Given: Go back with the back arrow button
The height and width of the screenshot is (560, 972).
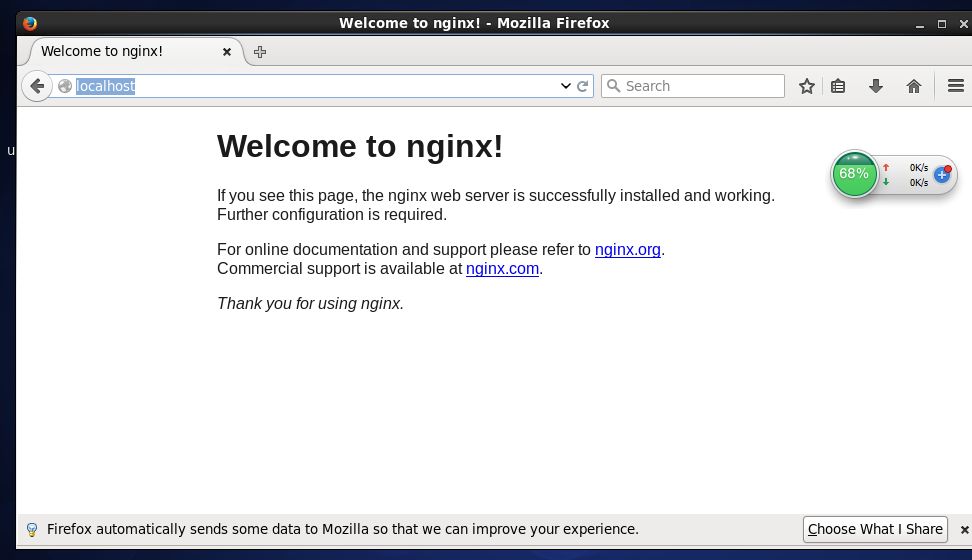Looking at the screenshot, I should pos(37,86).
